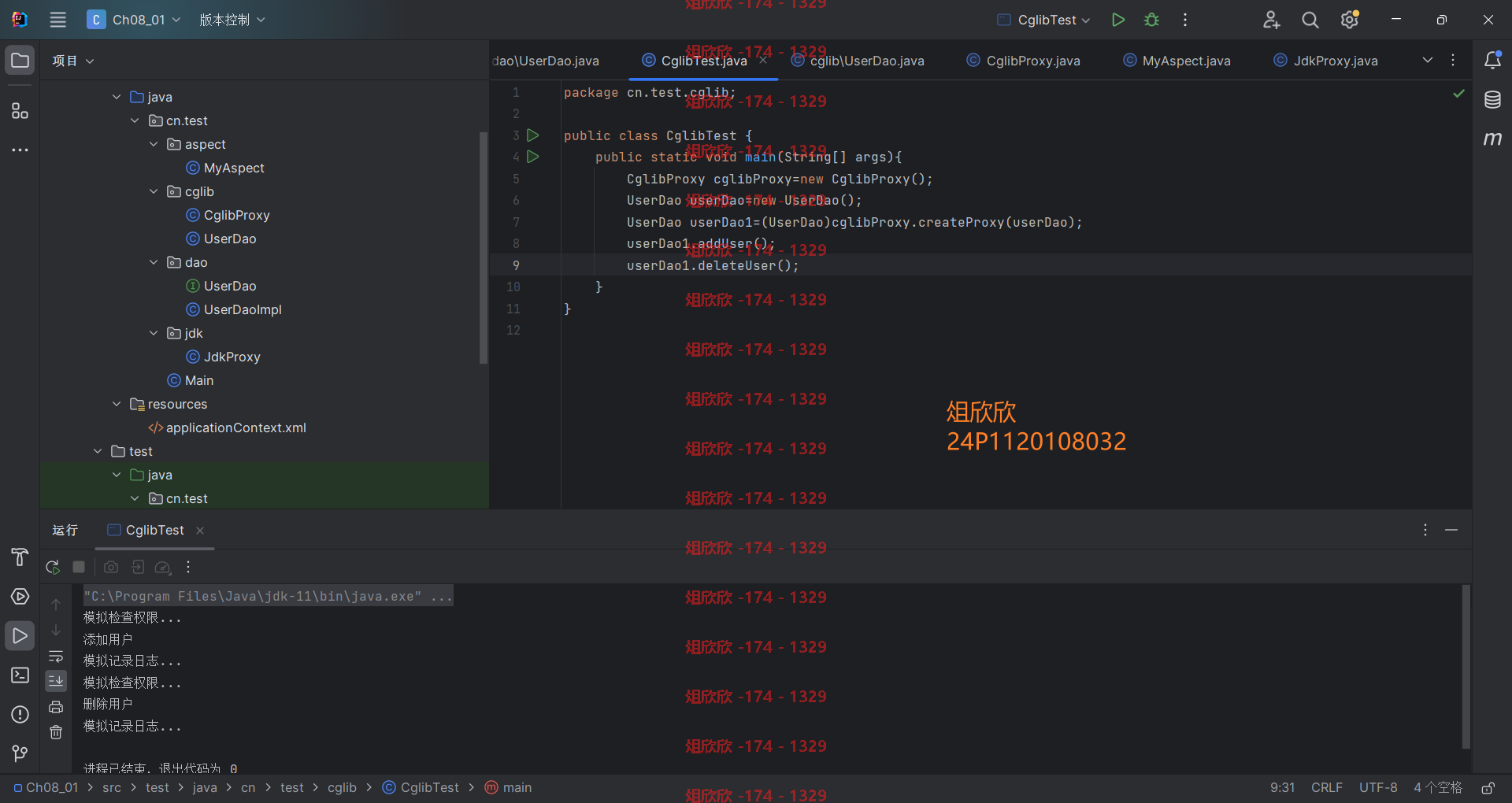This screenshot has width=1512, height=803.
Task: Open IDE settings gear
Action: pos(1350,20)
